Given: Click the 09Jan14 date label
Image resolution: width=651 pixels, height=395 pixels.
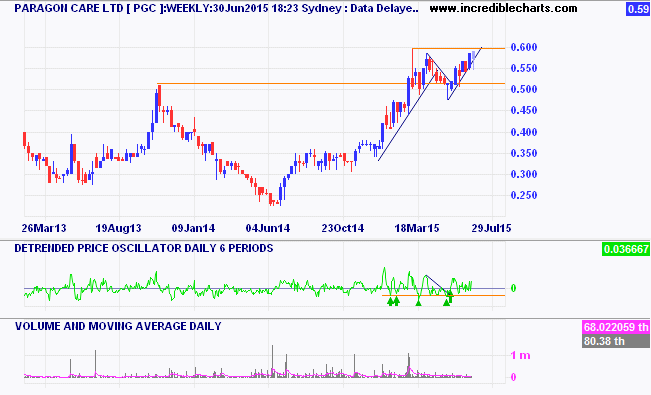Looking at the screenshot, I should [x=193, y=228].
